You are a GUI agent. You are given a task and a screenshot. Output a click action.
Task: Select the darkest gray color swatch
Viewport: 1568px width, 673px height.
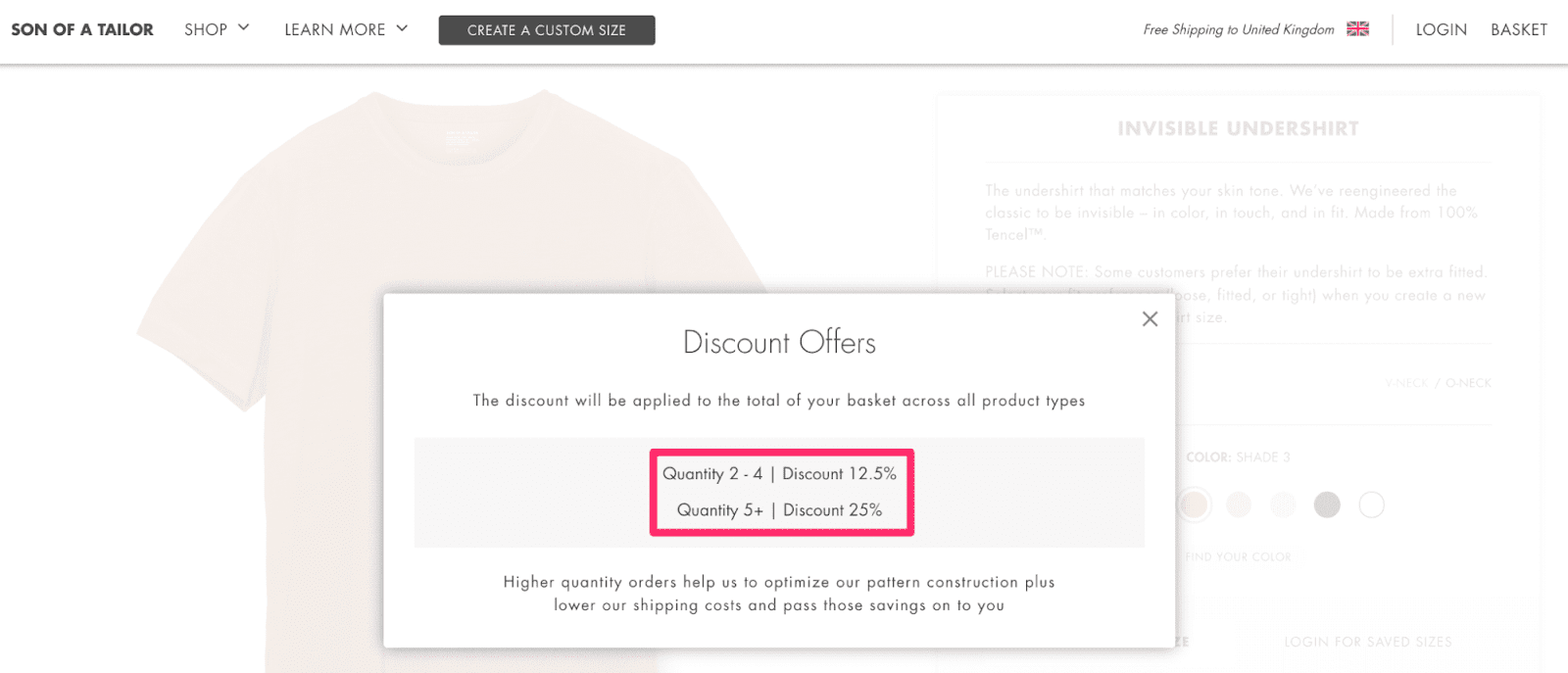1327,505
